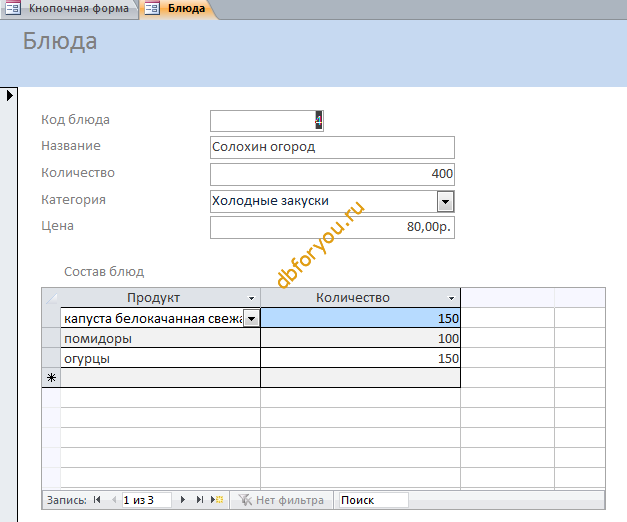Select the помидоры row selector
The width and height of the screenshot is (627, 522).
click(x=51, y=338)
